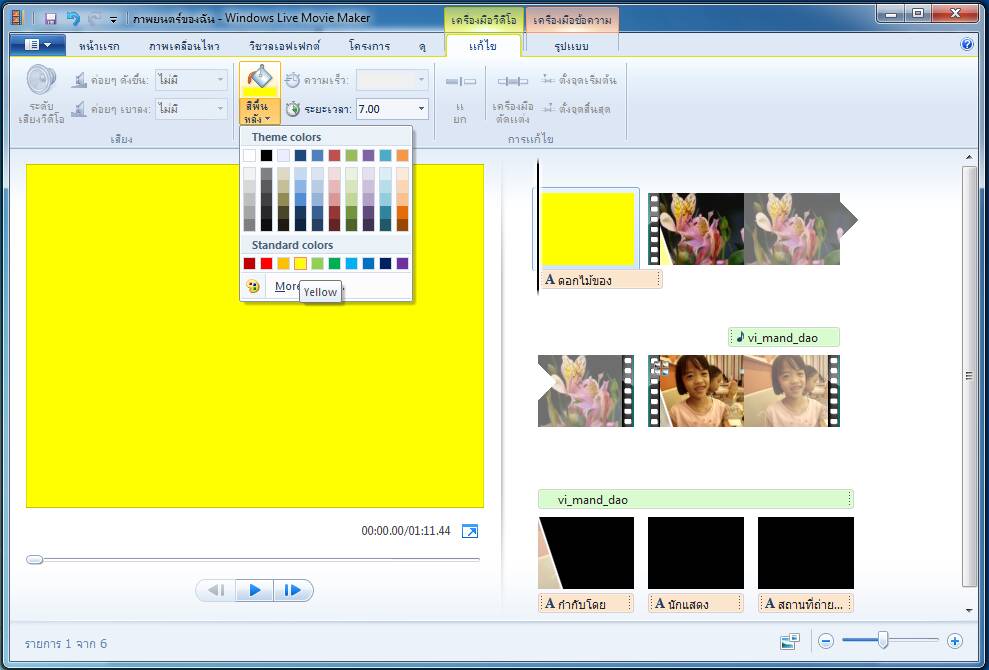Open the application menu dropdown button

[x=38, y=45]
